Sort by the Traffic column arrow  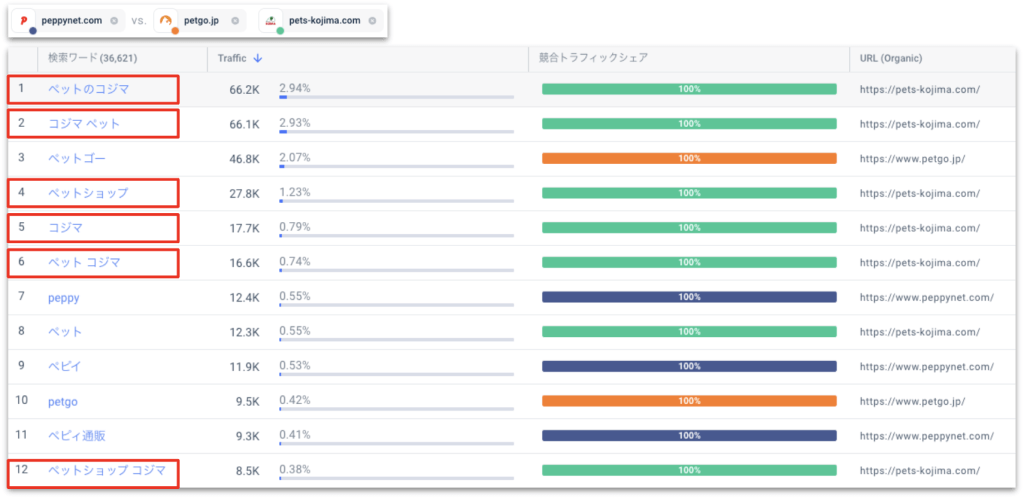tap(258, 58)
